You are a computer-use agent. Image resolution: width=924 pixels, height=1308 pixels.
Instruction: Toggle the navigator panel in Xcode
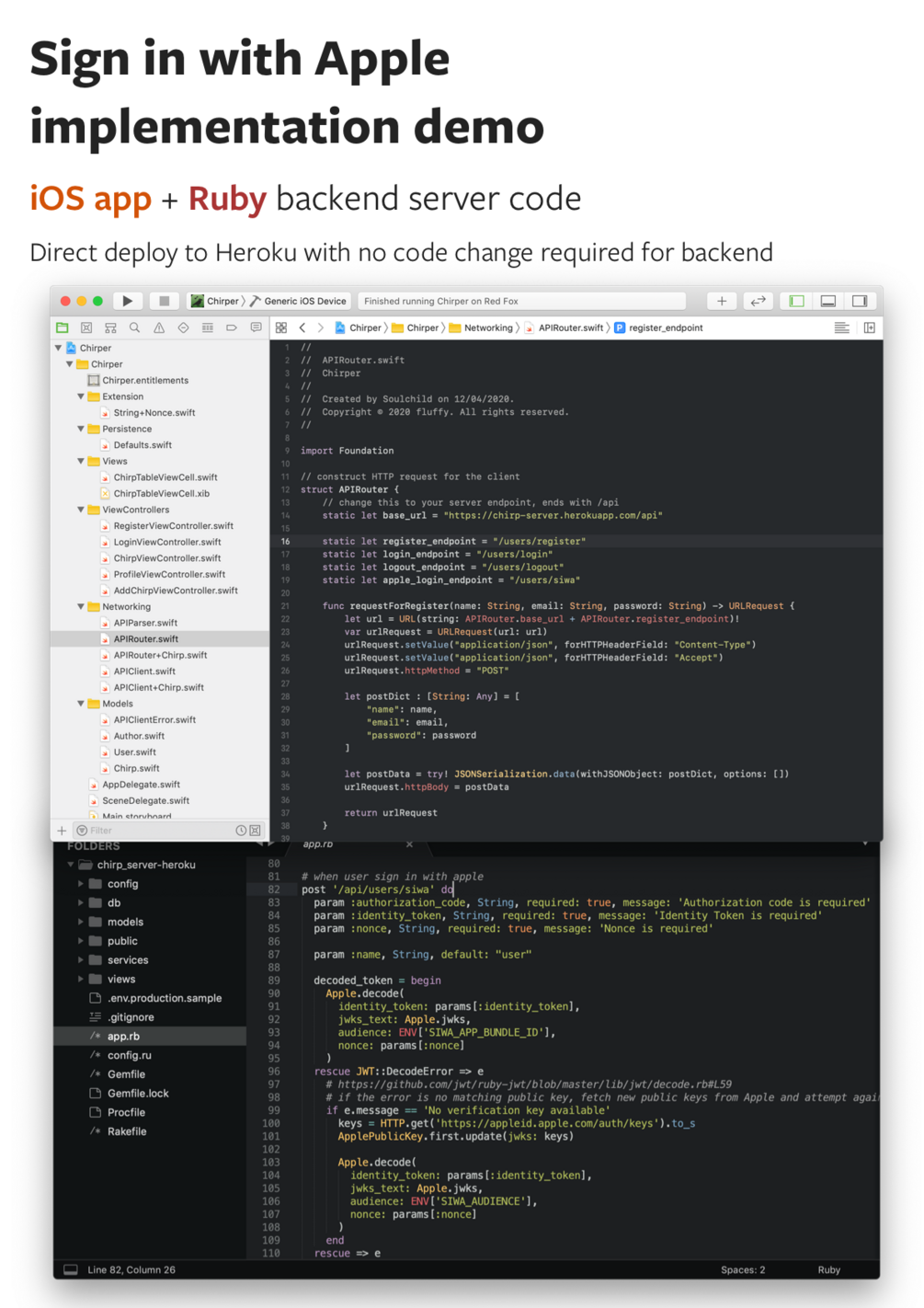coord(797,301)
